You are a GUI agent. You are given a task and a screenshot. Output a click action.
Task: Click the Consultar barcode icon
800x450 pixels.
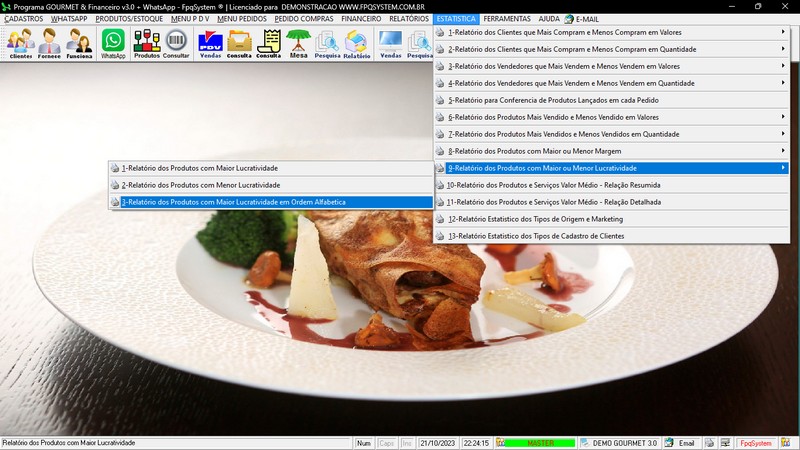tap(176, 43)
